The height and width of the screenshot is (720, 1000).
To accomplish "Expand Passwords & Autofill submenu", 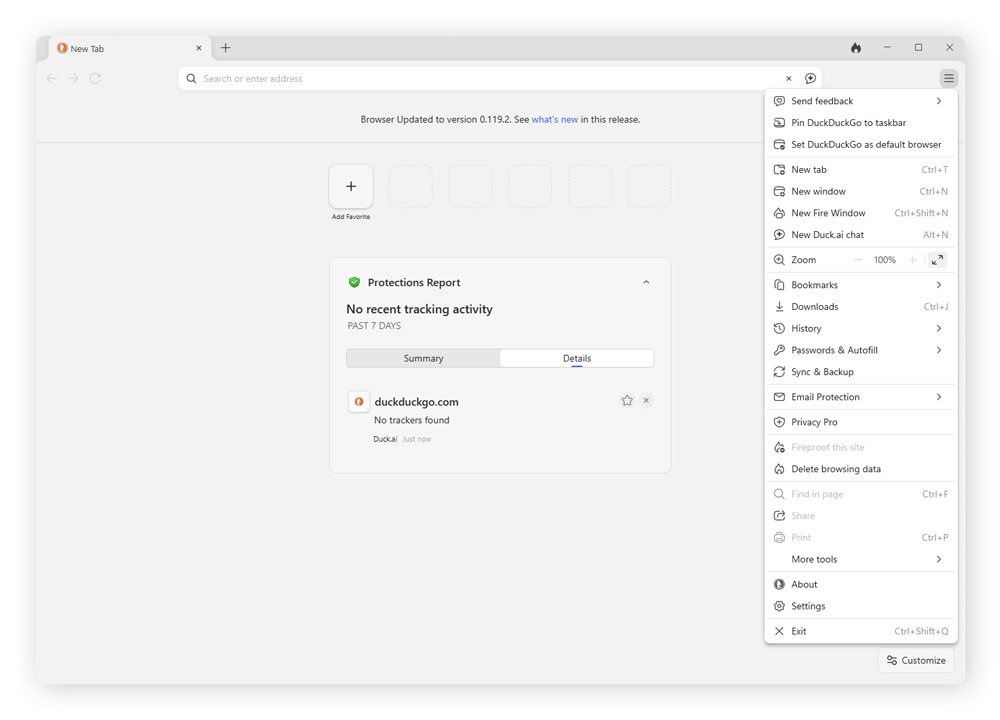I will 861,350.
